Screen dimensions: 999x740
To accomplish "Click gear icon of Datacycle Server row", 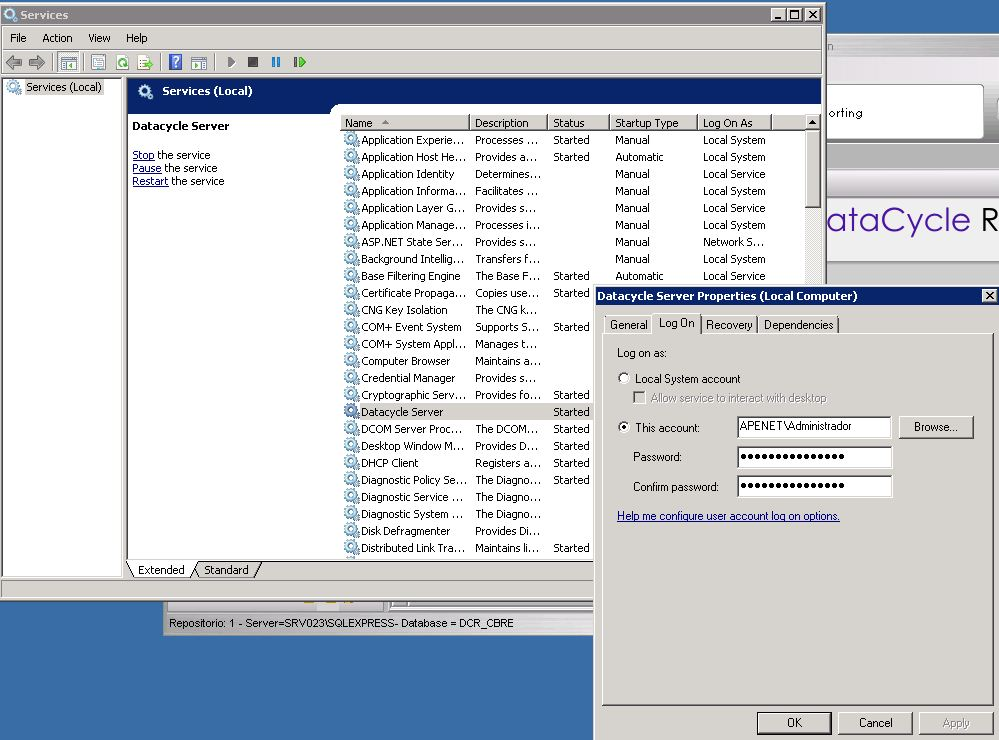I will click(351, 411).
